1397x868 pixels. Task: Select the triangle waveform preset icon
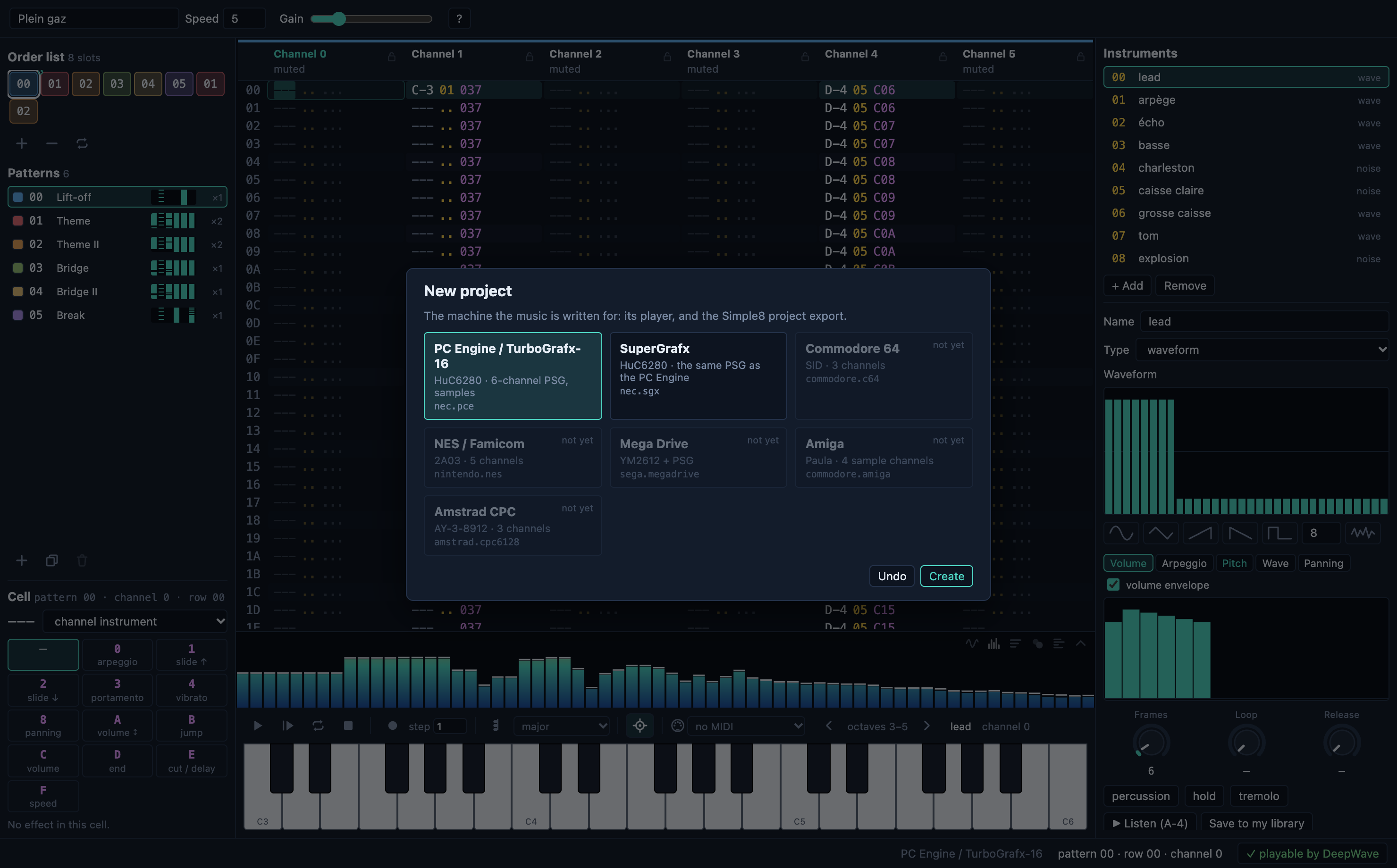click(1161, 533)
